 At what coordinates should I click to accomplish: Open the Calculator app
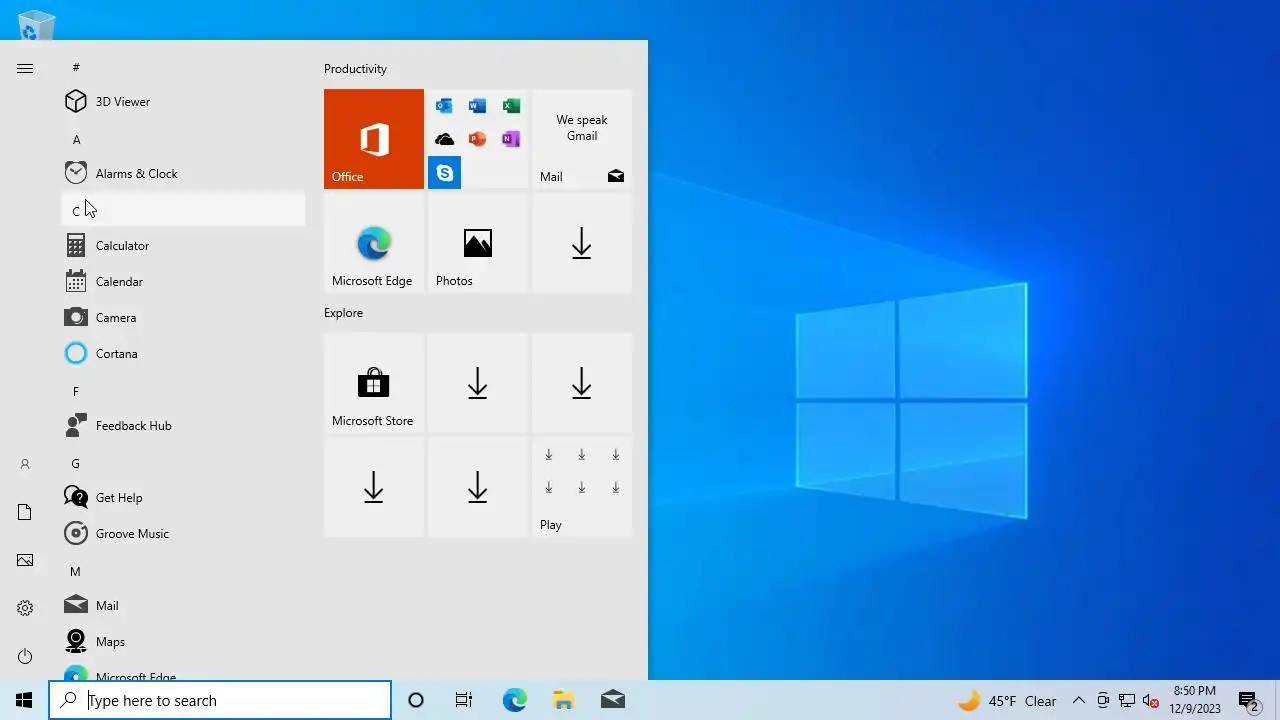pyautogui.click(x=183, y=245)
